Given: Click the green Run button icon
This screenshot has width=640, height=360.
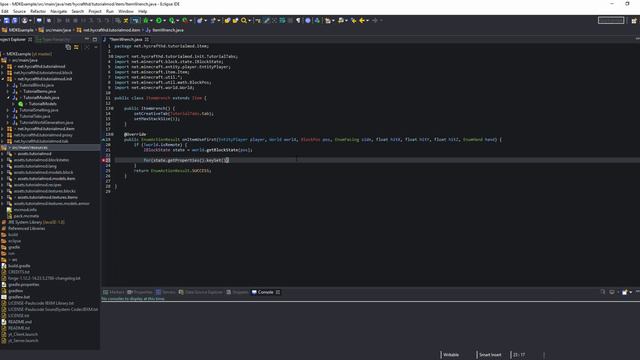Looking at the screenshot, I should pyautogui.click(x=159, y=20).
